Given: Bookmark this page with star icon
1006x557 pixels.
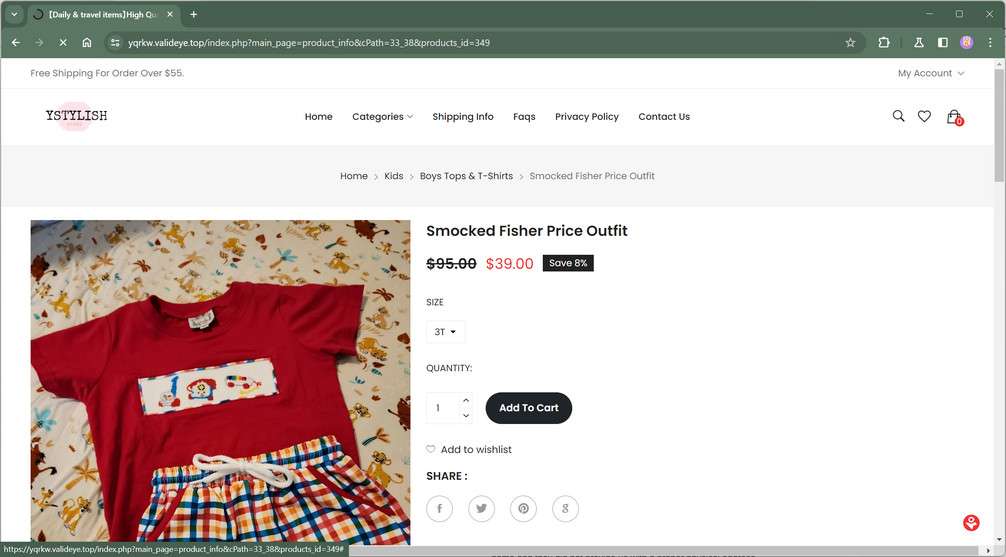Looking at the screenshot, I should (x=850, y=43).
